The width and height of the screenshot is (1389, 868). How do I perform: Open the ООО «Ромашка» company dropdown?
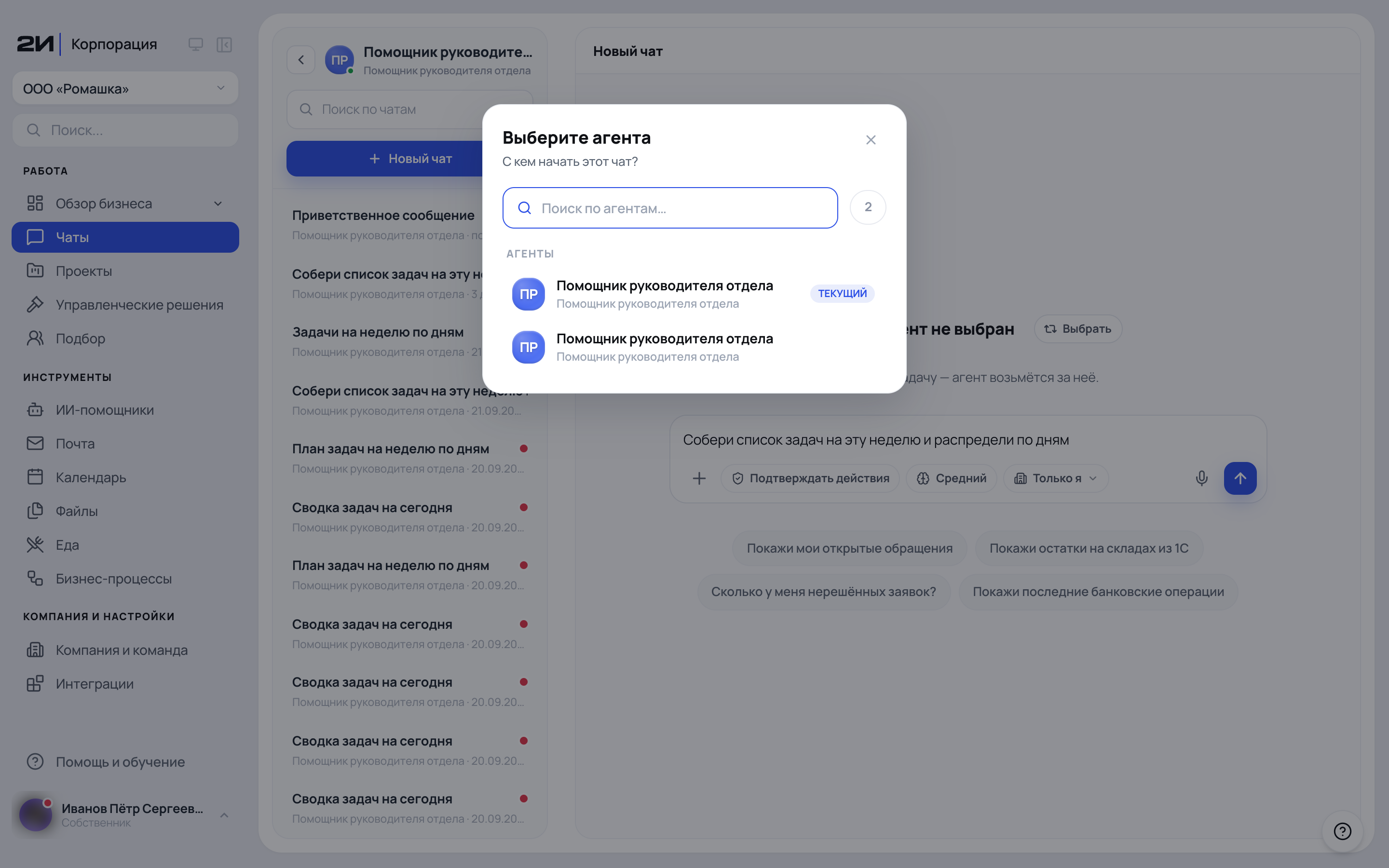(125, 88)
